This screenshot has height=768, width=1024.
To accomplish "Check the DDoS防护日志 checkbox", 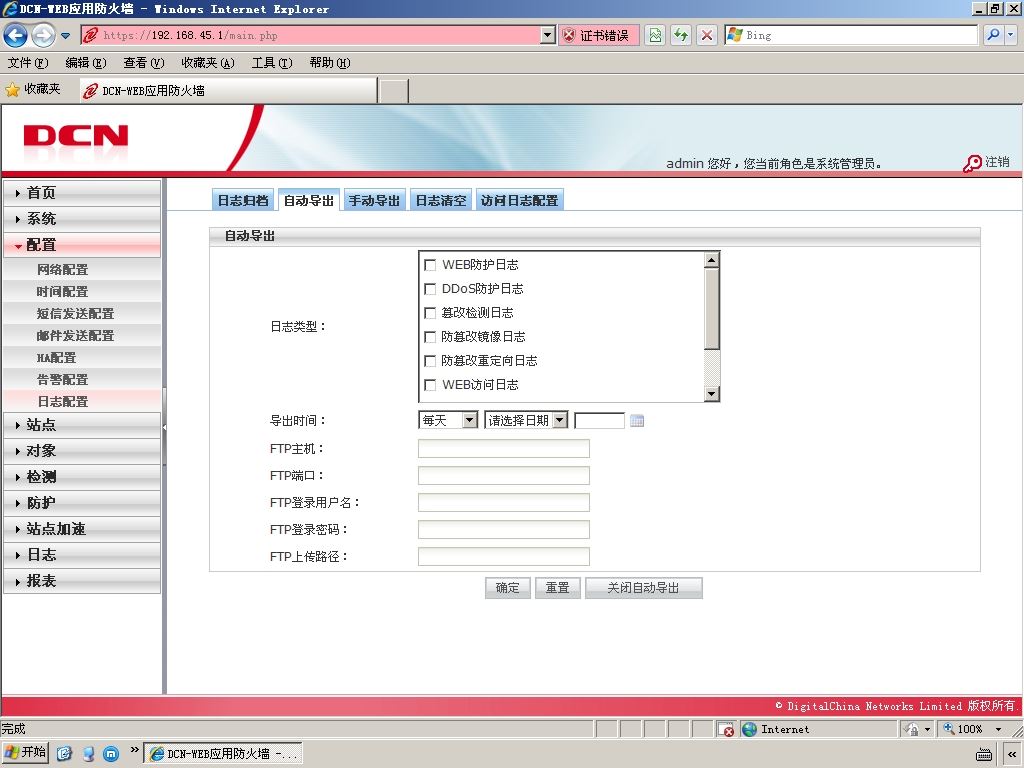I will pos(430,289).
